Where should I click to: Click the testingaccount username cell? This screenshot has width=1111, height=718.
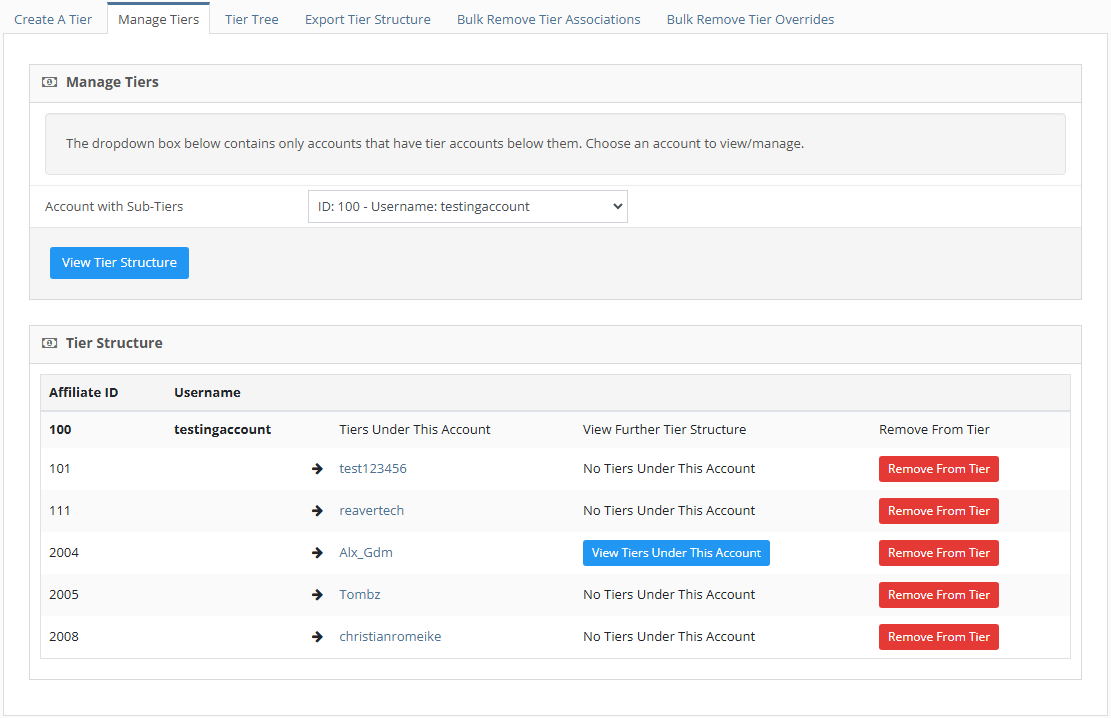coord(222,430)
